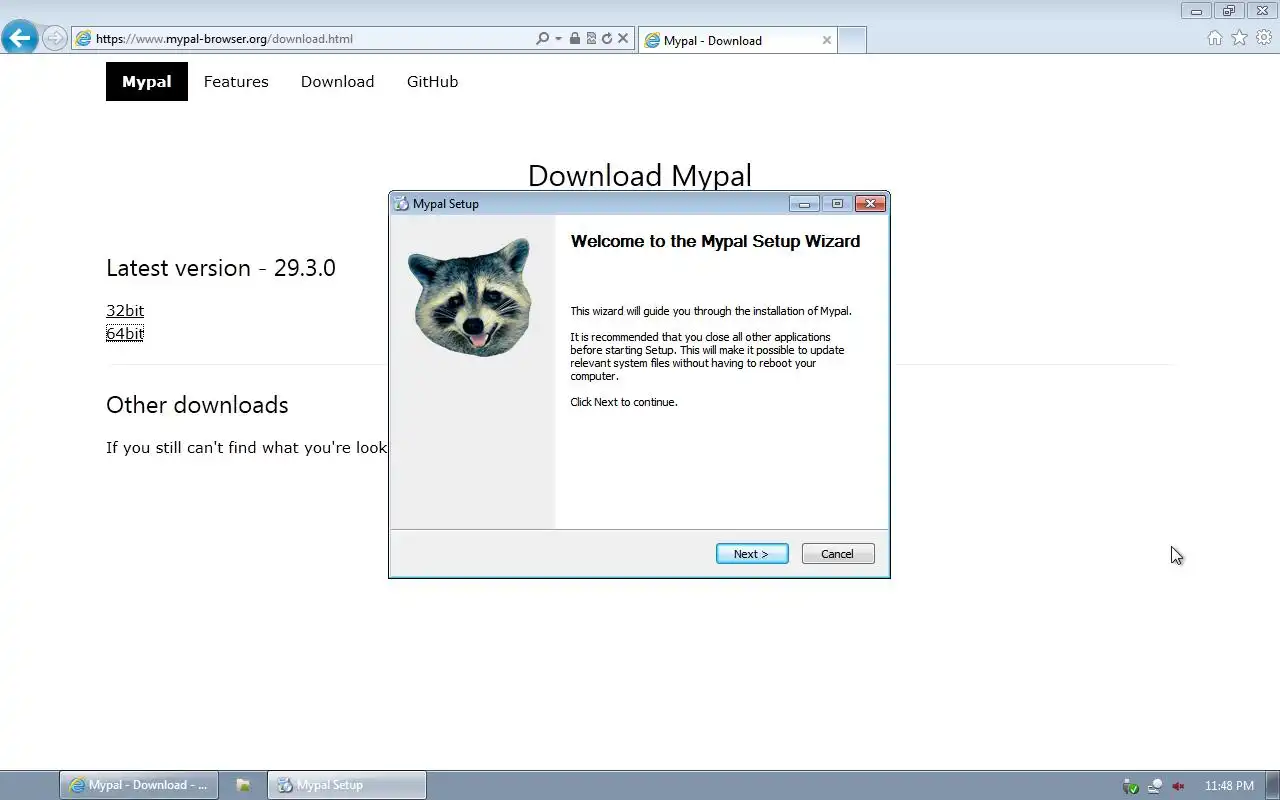
Task: Click the 'Other downloads' heading
Action: (197, 405)
